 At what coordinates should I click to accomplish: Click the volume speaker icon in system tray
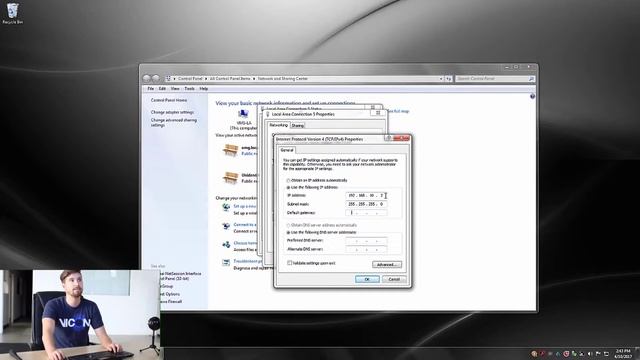coord(589,353)
